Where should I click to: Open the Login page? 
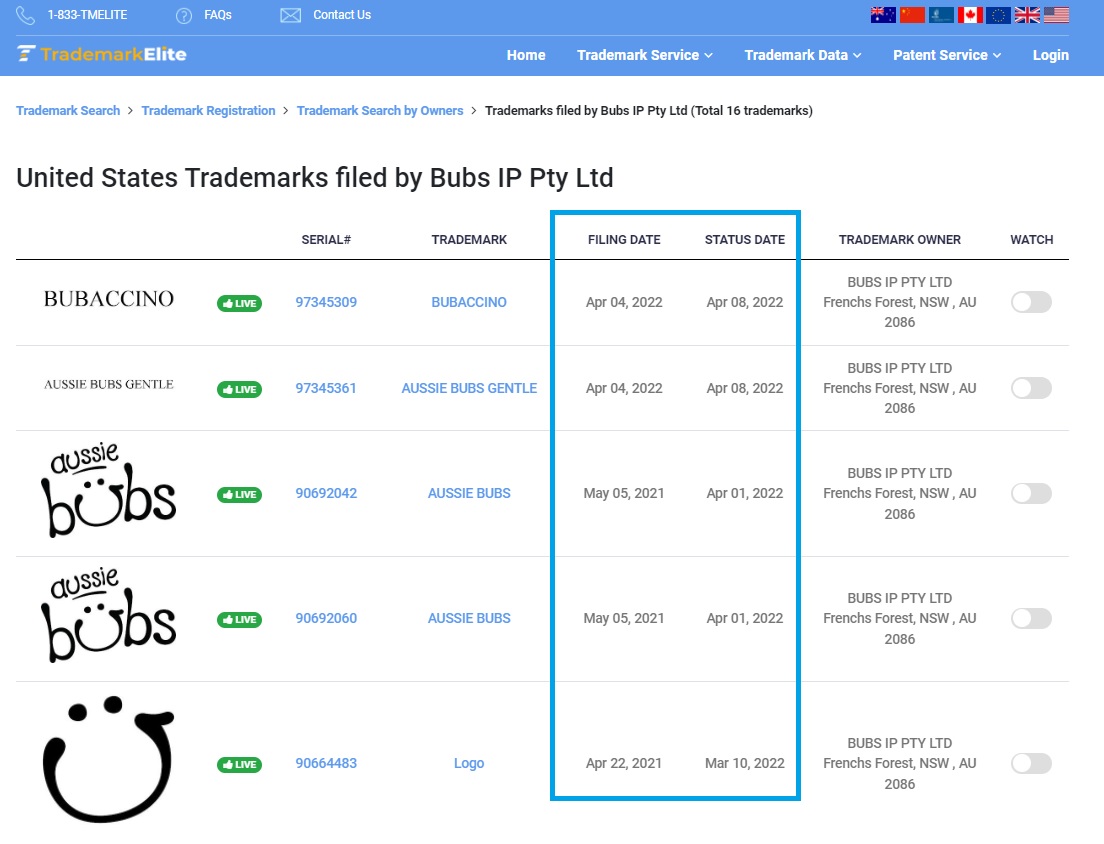click(x=1050, y=55)
